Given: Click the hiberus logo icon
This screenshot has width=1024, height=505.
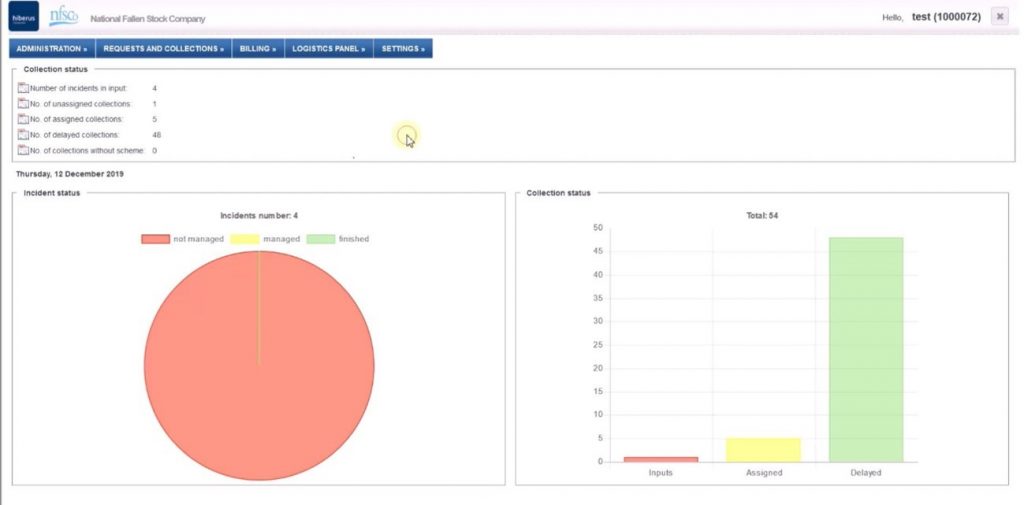Looking at the screenshot, I should (x=24, y=16).
